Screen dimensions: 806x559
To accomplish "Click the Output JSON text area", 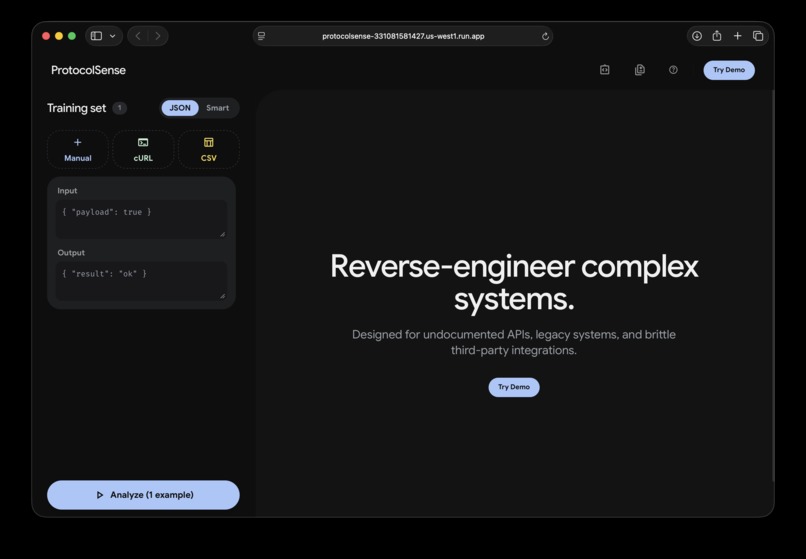I will (141, 281).
